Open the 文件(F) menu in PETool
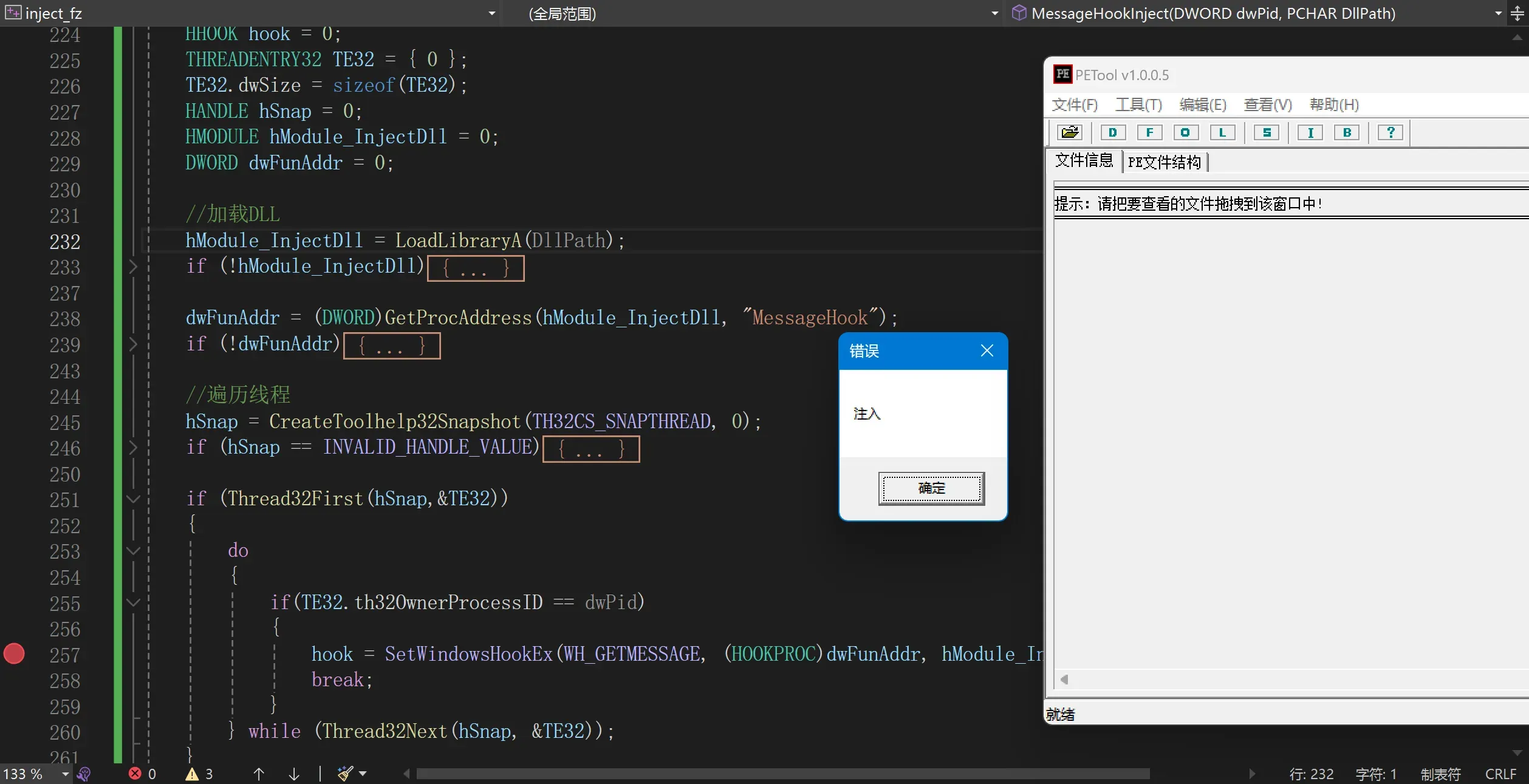 (x=1075, y=104)
